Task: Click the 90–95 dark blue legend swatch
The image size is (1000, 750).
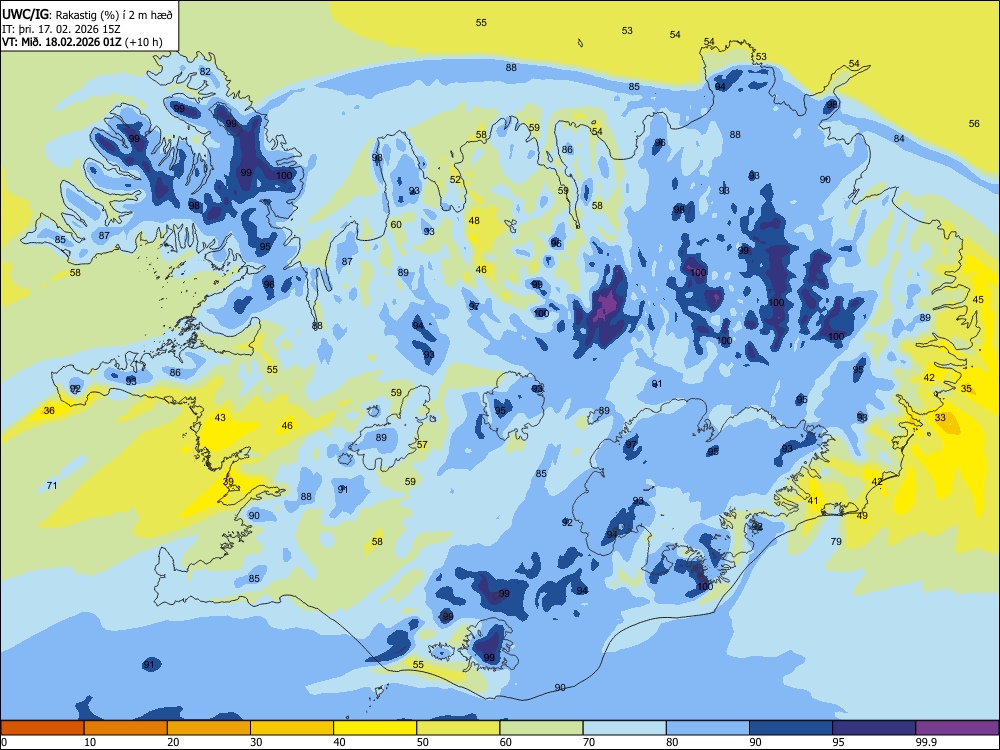Action: pyautogui.click(x=791, y=728)
